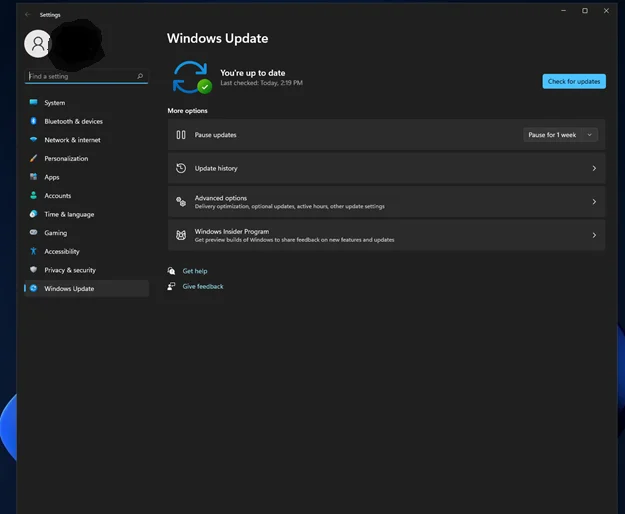Select Time & language in the sidebar

(86, 214)
